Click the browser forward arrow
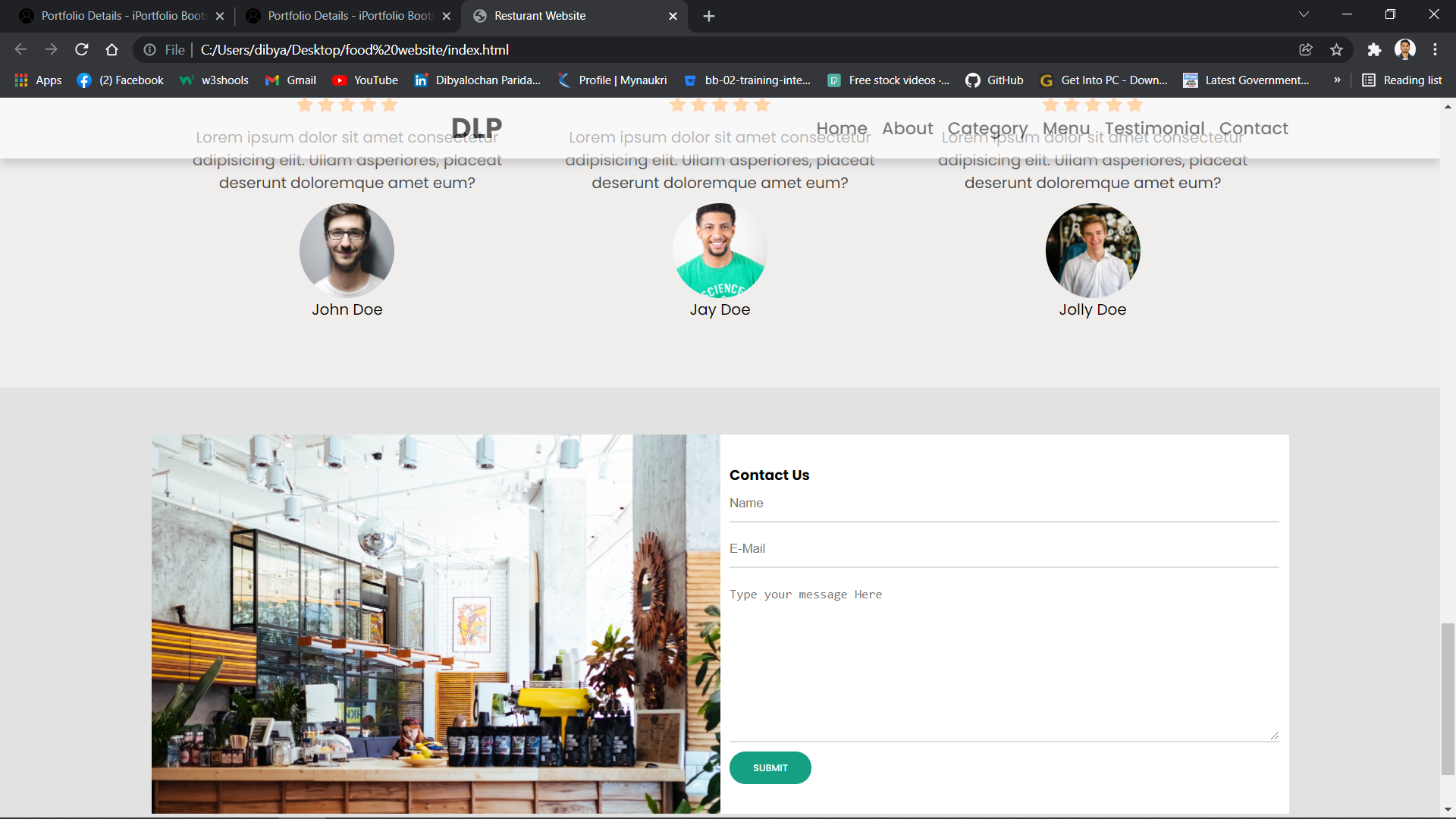Viewport: 1456px width, 819px height. point(51,50)
